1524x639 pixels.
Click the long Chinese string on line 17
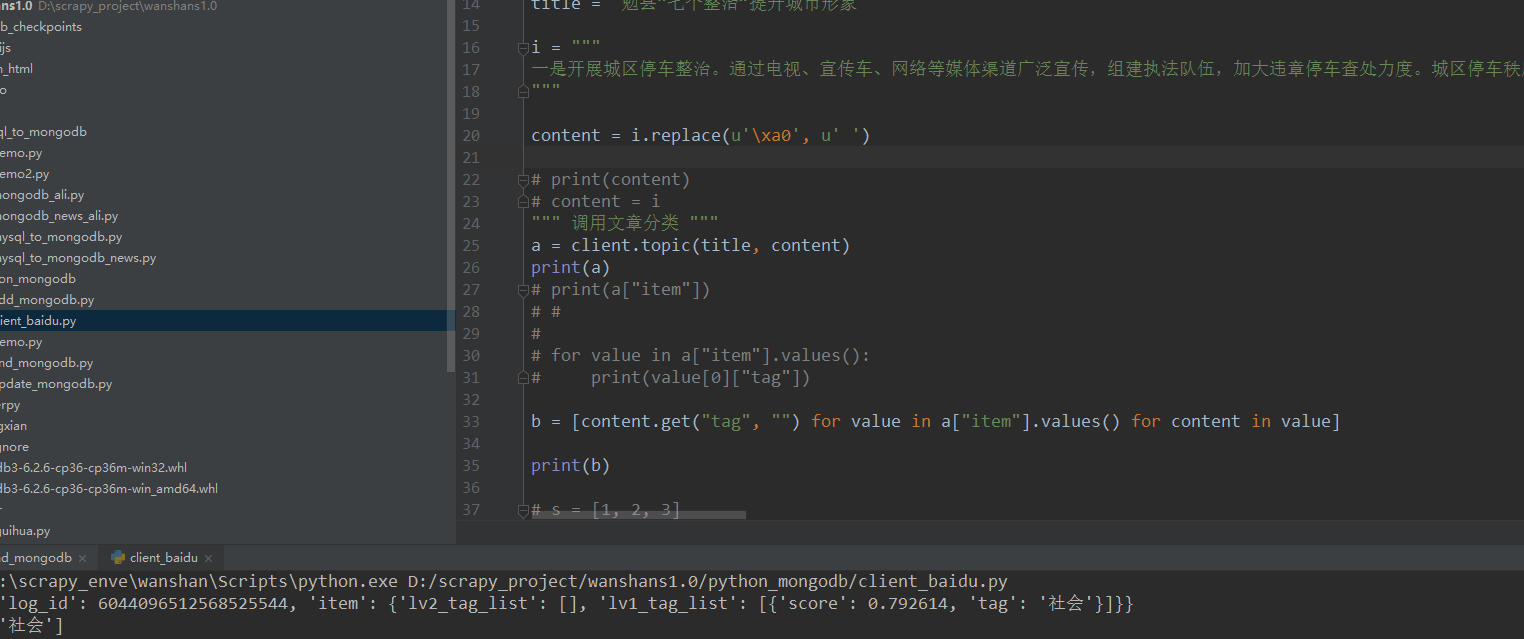click(x=1027, y=70)
